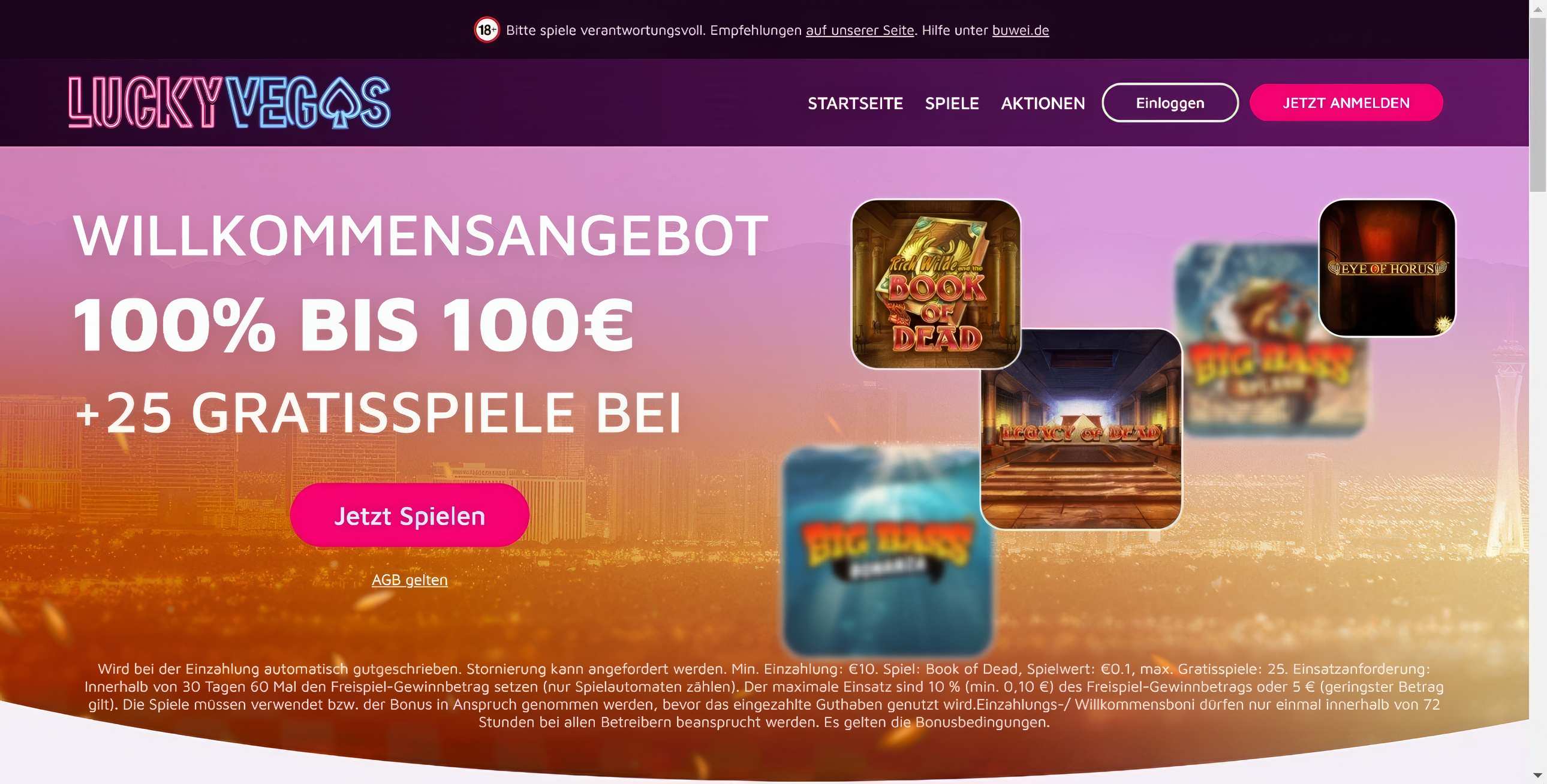The width and height of the screenshot is (1547, 784).
Task: Click the WILLKOMMENSANGEBOT headline
Action: (420, 236)
